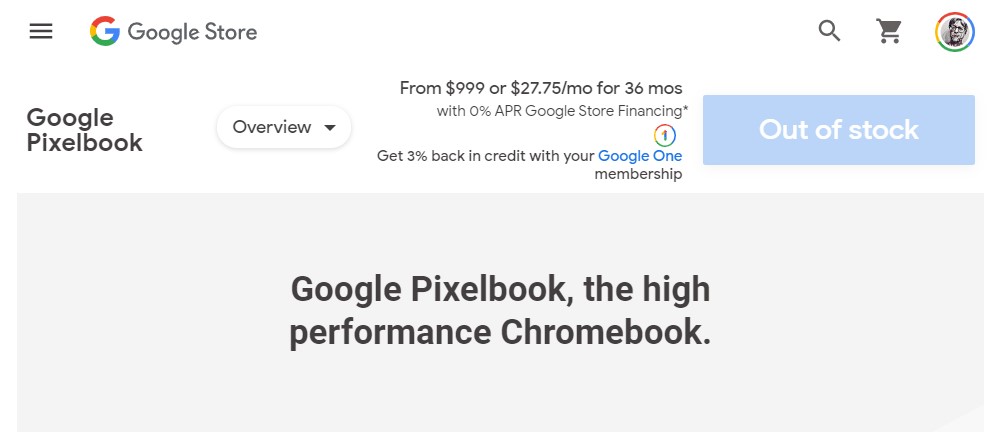View the shopping cart
This screenshot has height=432, width=992.
coord(889,31)
